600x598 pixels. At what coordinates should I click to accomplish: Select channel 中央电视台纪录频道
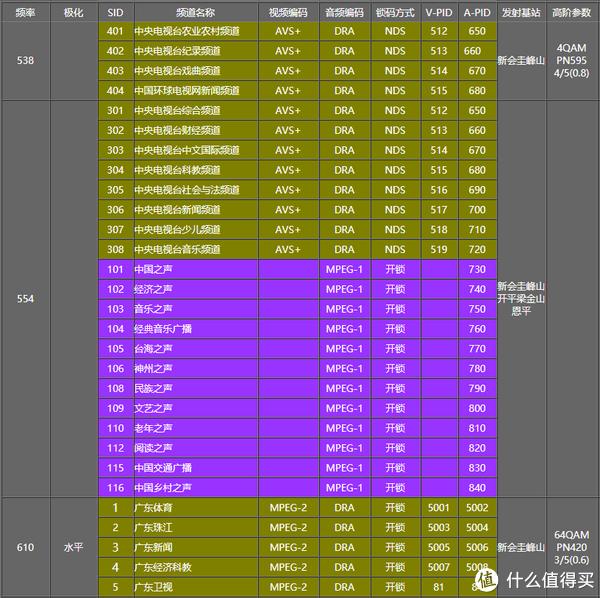(178, 51)
